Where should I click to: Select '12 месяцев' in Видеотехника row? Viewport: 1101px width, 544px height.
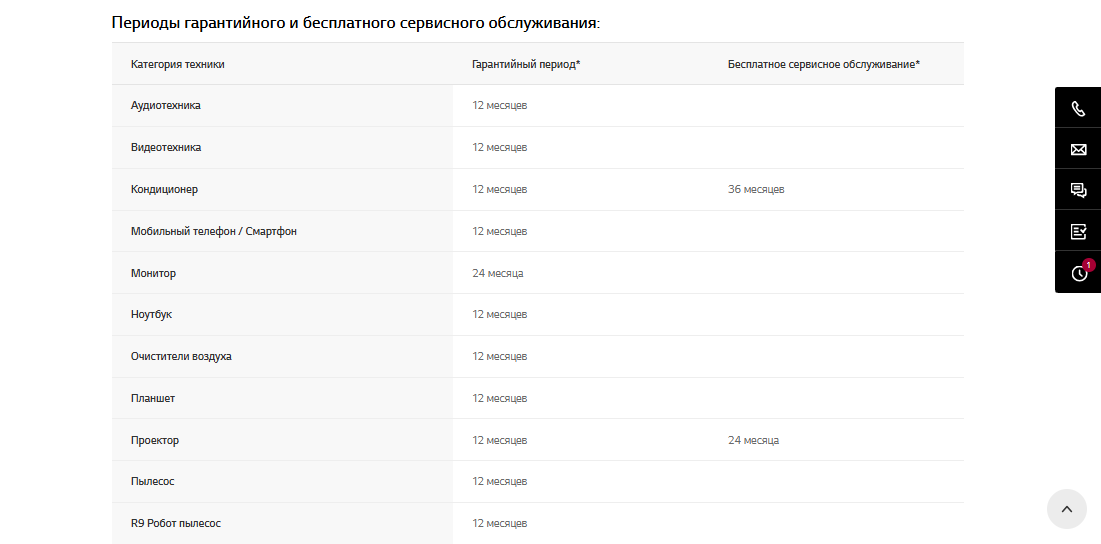point(499,147)
